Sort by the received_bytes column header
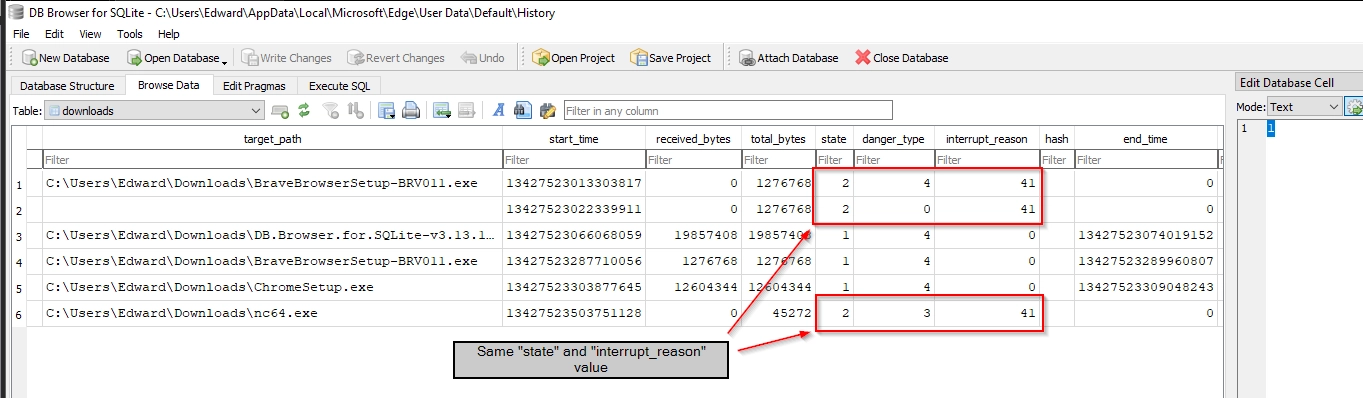1363x398 pixels. click(693, 139)
